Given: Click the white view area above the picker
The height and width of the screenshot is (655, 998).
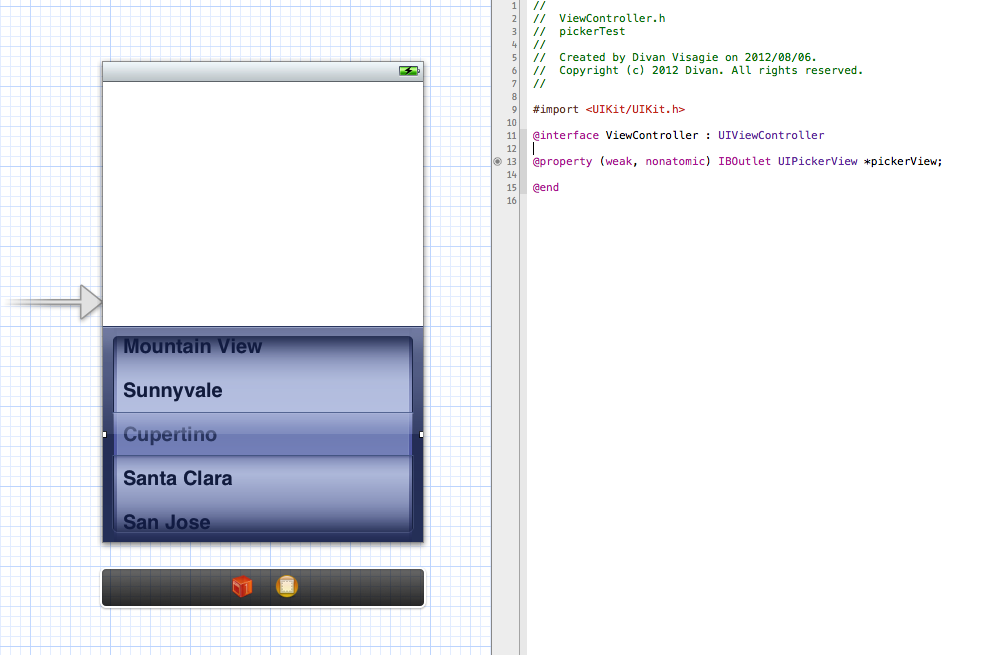Looking at the screenshot, I should 262,200.
